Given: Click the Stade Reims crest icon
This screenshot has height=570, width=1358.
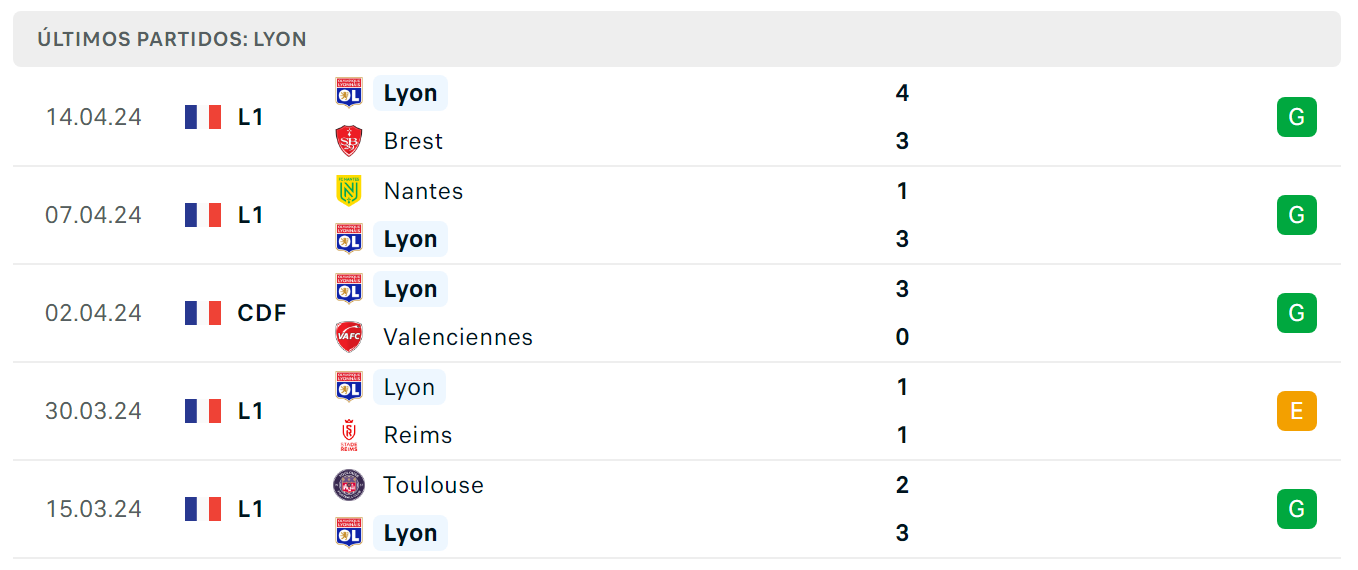Looking at the screenshot, I should [x=349, y=435].
